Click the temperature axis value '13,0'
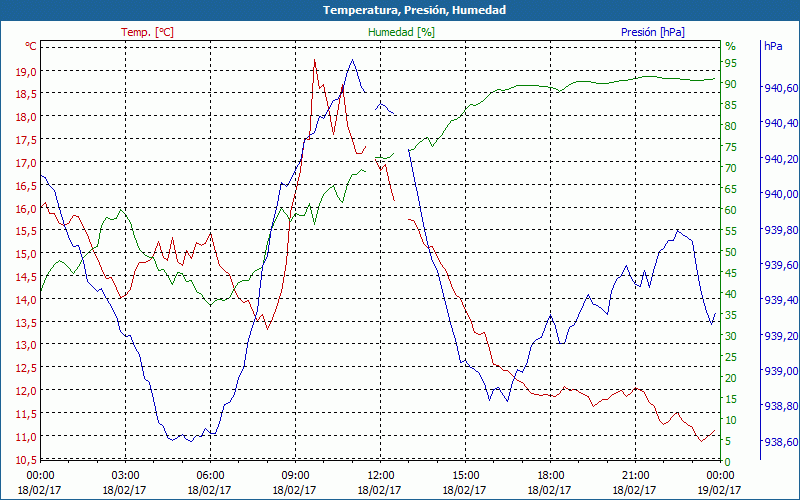The width and height of the screenshot is (800, 500). (x=27, y=345)
